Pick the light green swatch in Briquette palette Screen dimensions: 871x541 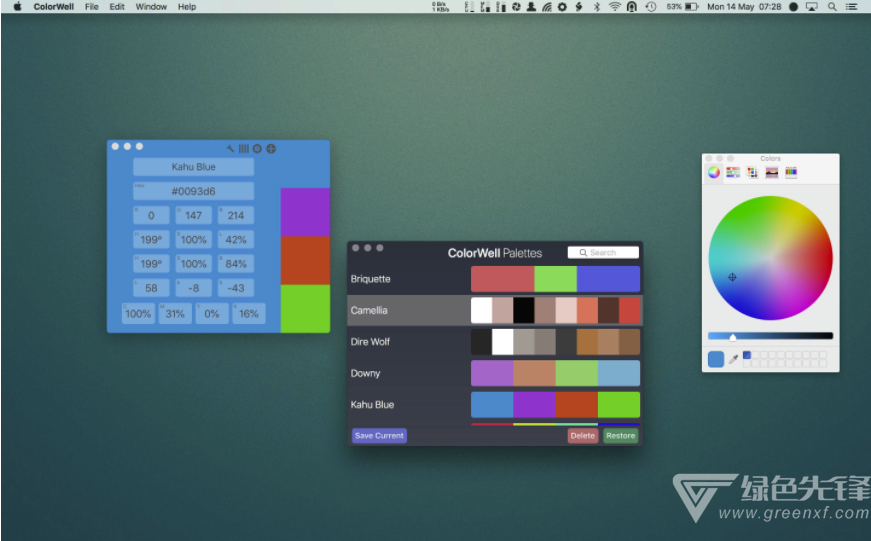(555, 279)
